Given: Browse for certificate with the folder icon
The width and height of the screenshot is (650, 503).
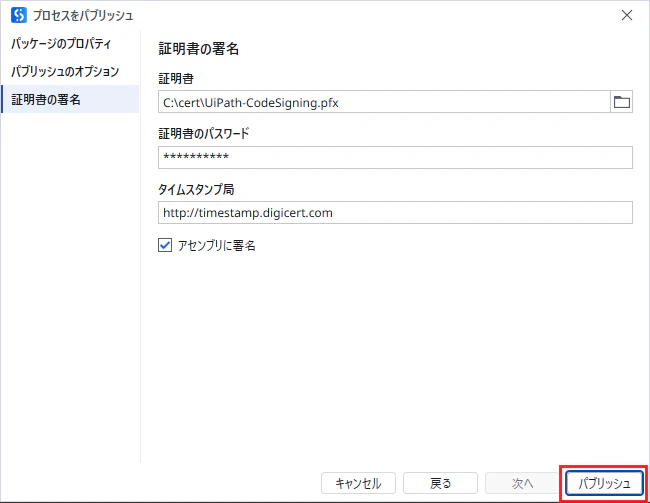Looking at the screenshot, I should (x=621, y=102).
